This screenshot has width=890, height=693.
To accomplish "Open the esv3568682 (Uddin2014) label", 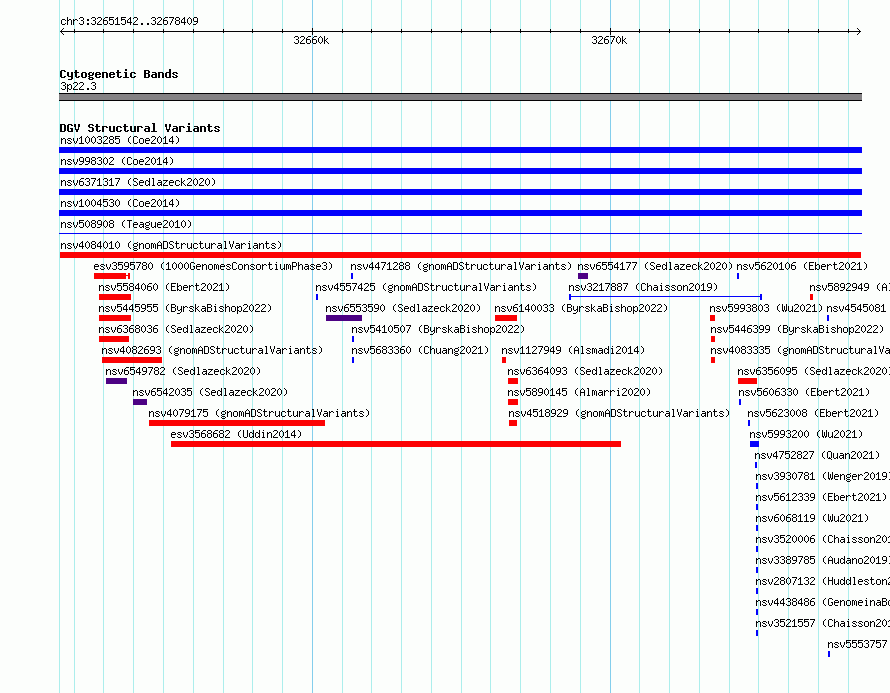I will (236, 434).
